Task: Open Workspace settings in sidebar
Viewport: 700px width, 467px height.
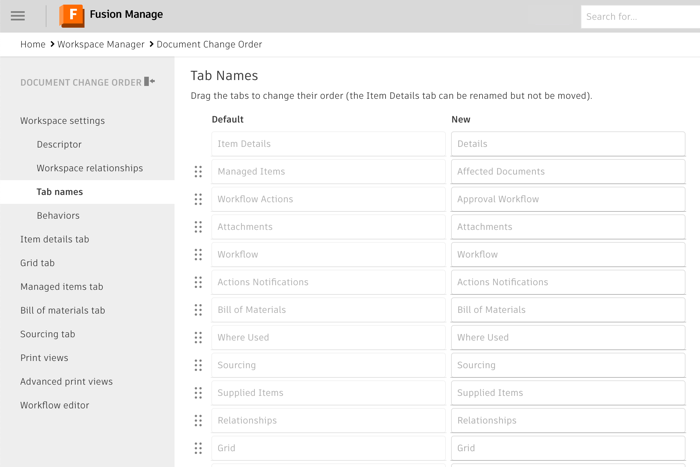Action: pos(62,121)
